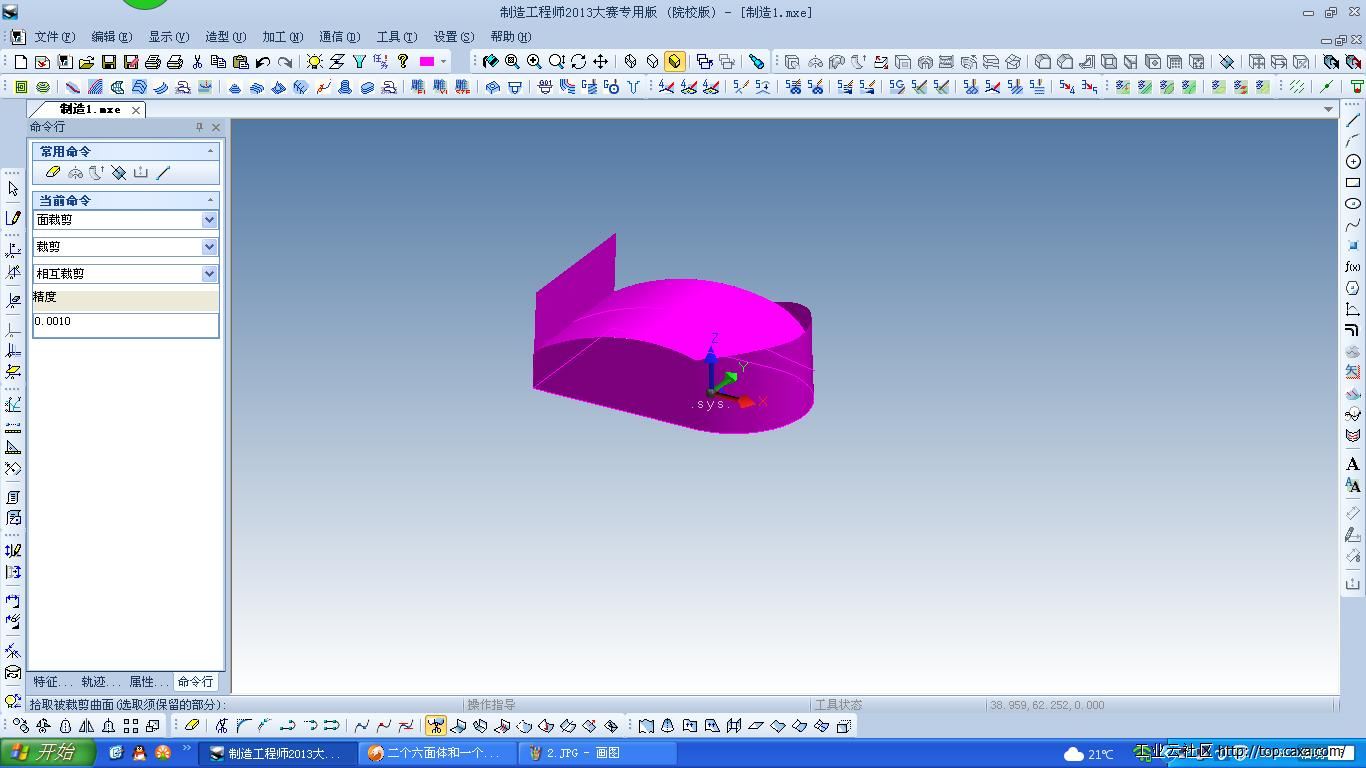The width and height of the screenshot is (1366, 768).
Task: Activate the rotate view icon
Action: point(578,62)
